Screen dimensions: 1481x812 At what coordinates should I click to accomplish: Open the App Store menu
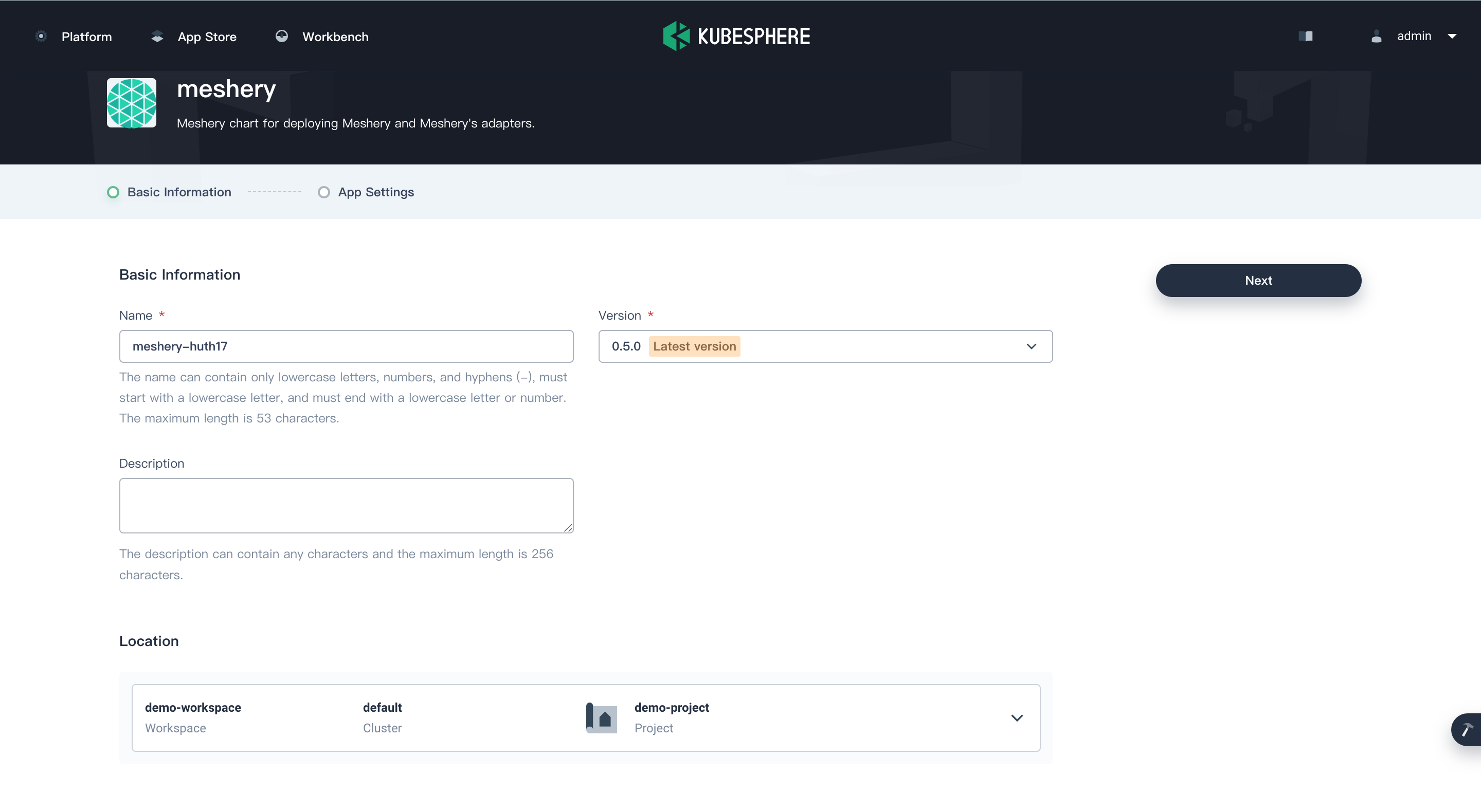[x=207, y=37]
